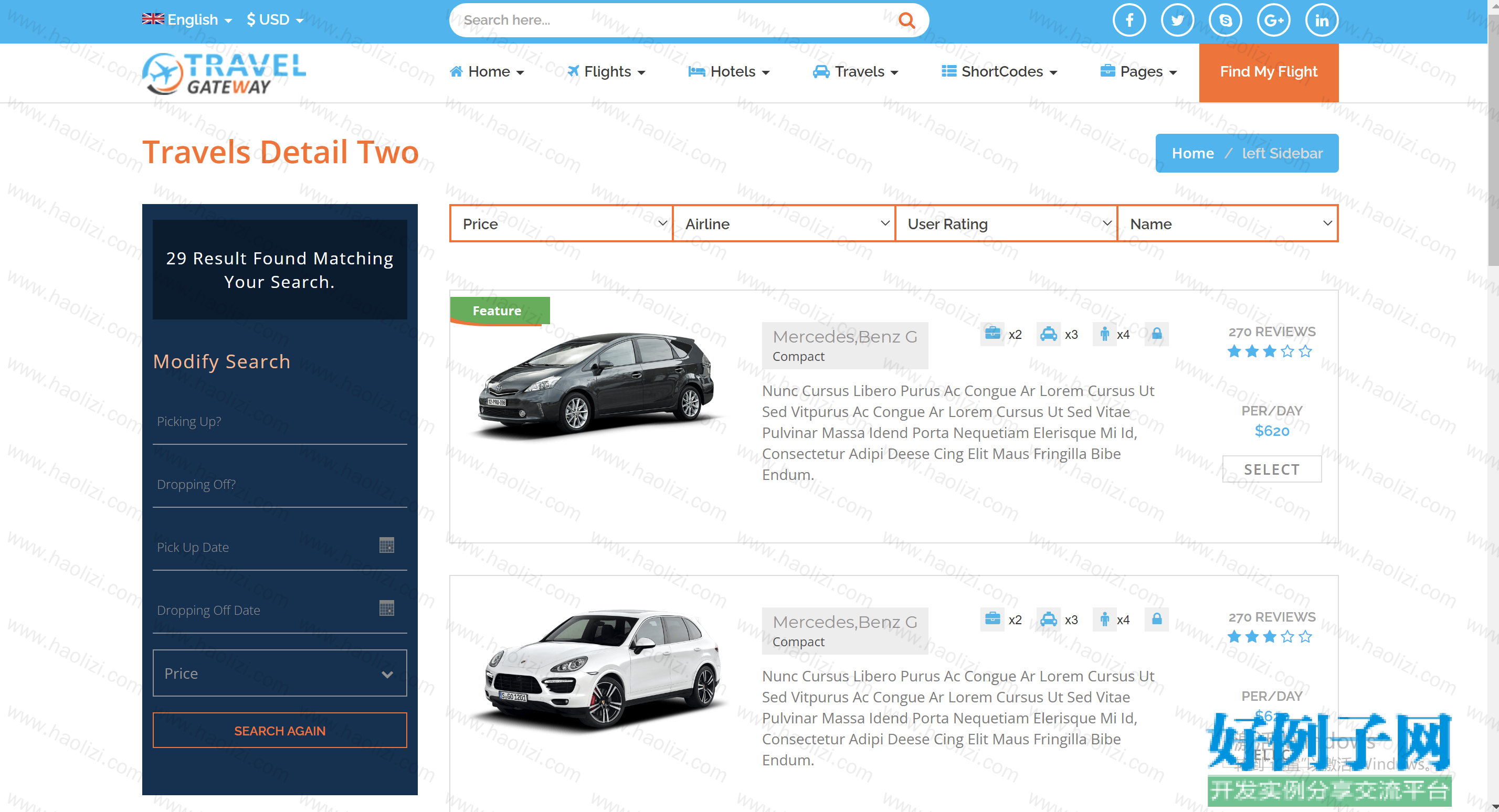Click the first Mercedes,Benz G title
This screenshot has width=1499, height=812.
(844, 337)
